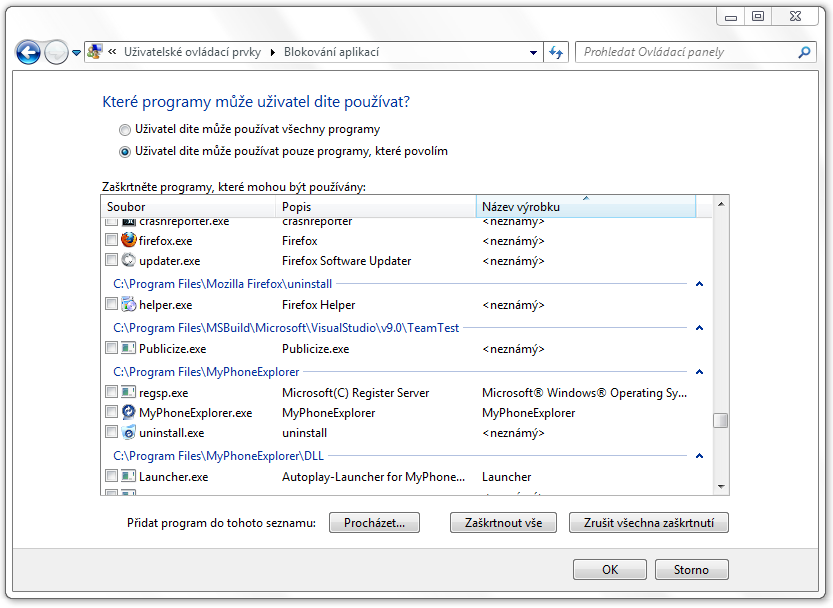Cancel with the Storno button
This screenshot has width=833, height=608.
(x=692, y=569)
